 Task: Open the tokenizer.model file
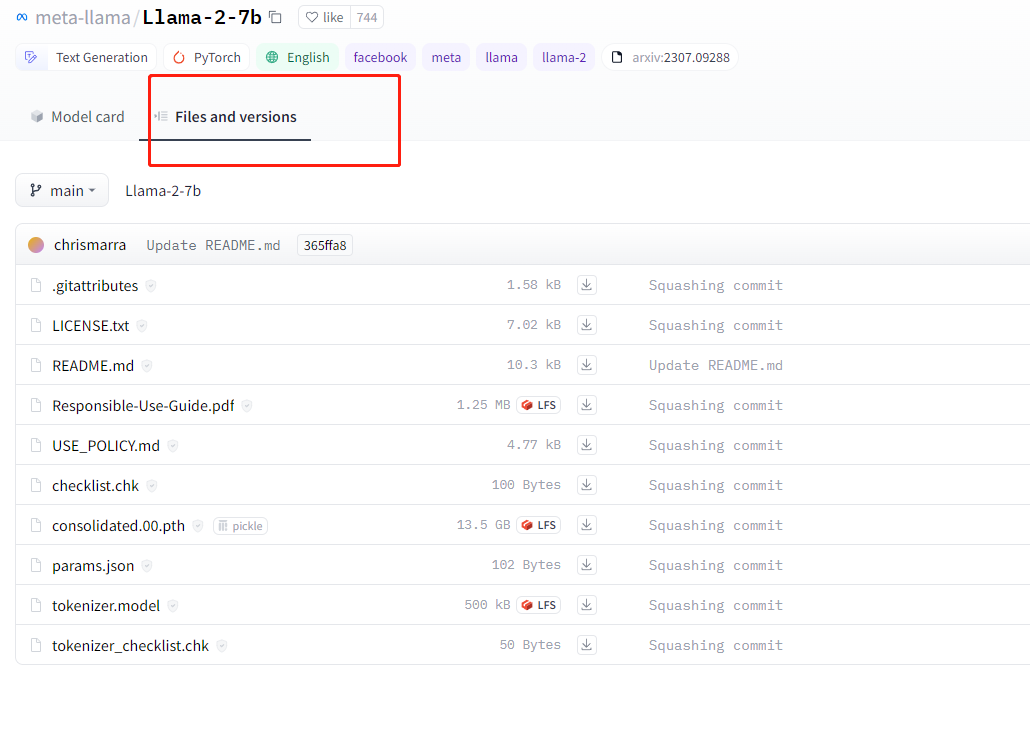coord(106,606)
